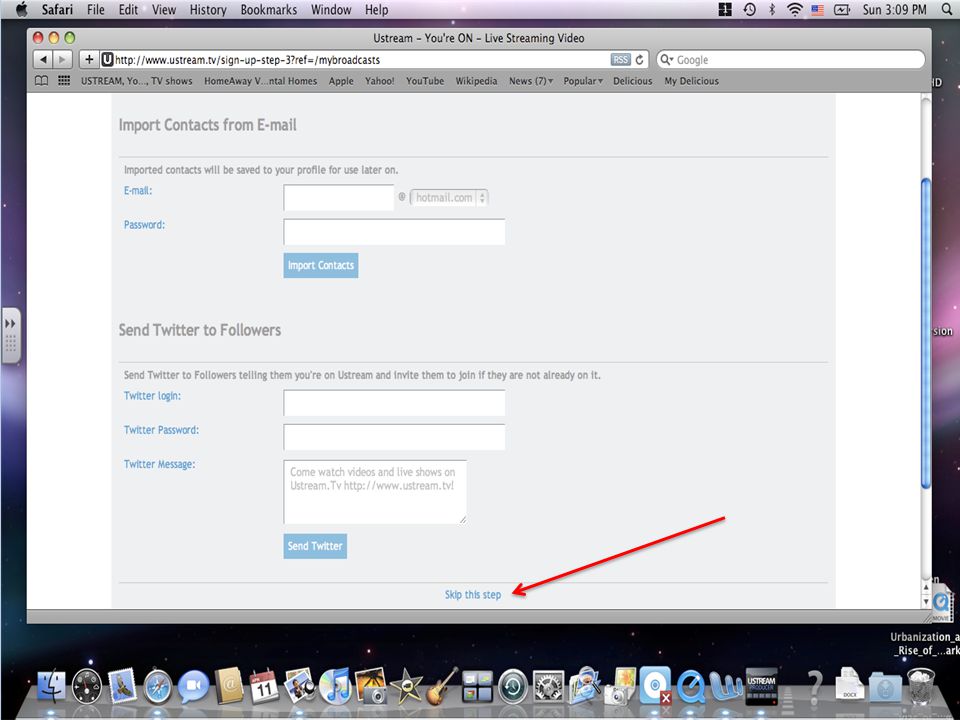Focus the Twitter login field
960x720 pixels.
tap(394, 403)
